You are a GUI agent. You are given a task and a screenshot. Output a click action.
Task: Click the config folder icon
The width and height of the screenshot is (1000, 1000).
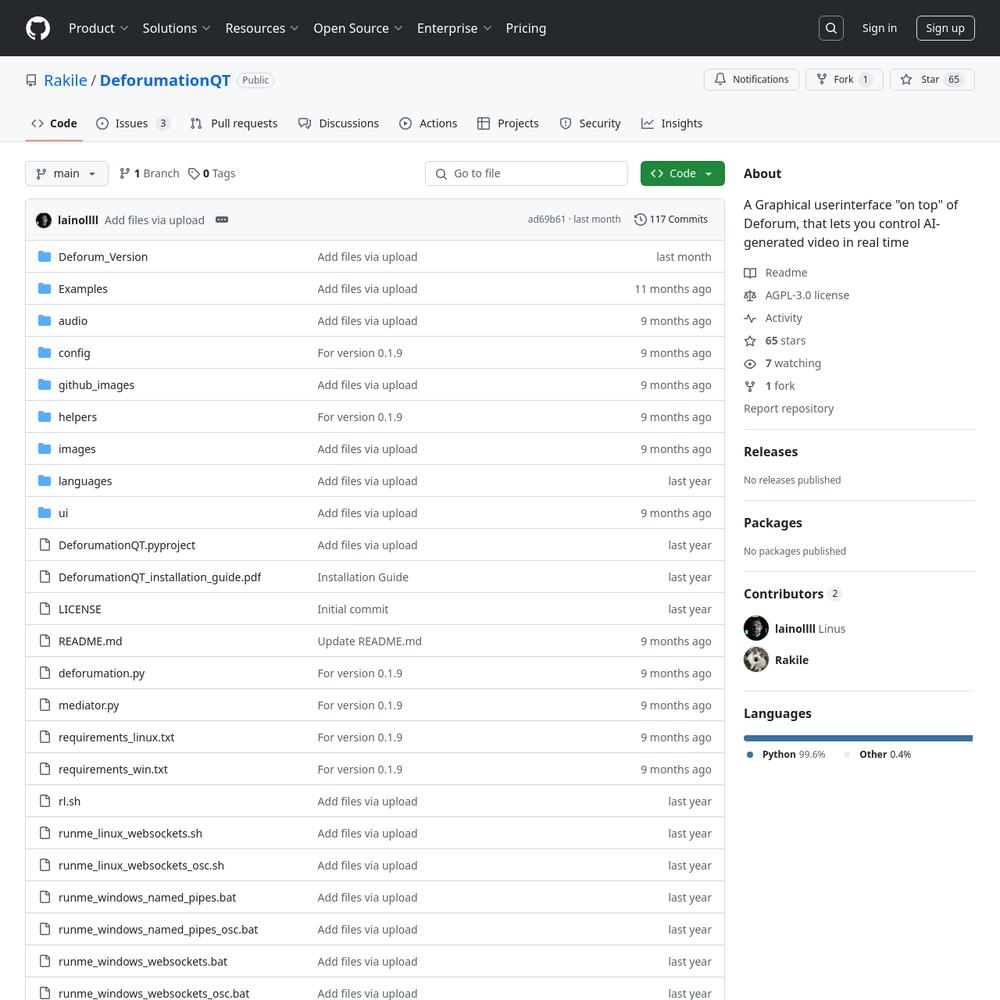pyautogui.click(x=44, y=352)
